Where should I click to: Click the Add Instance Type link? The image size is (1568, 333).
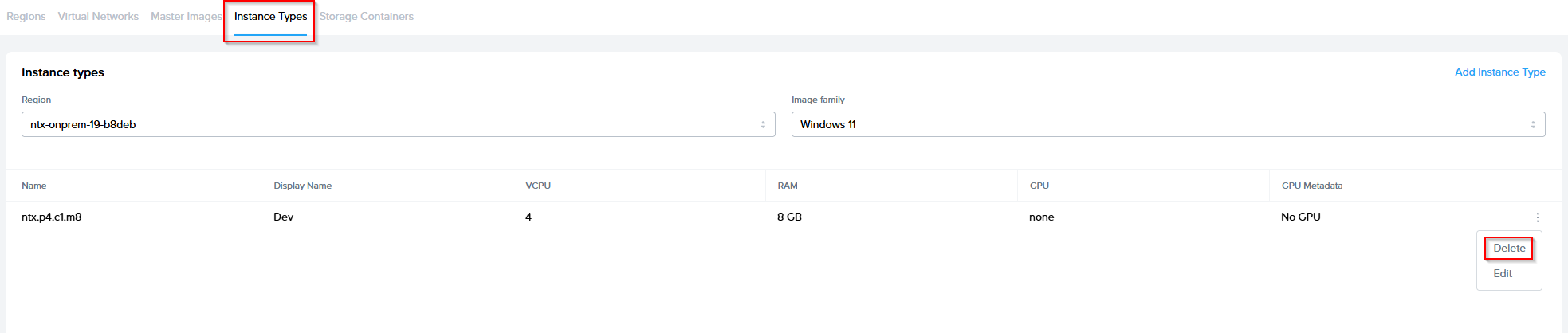pos(1499,72)
